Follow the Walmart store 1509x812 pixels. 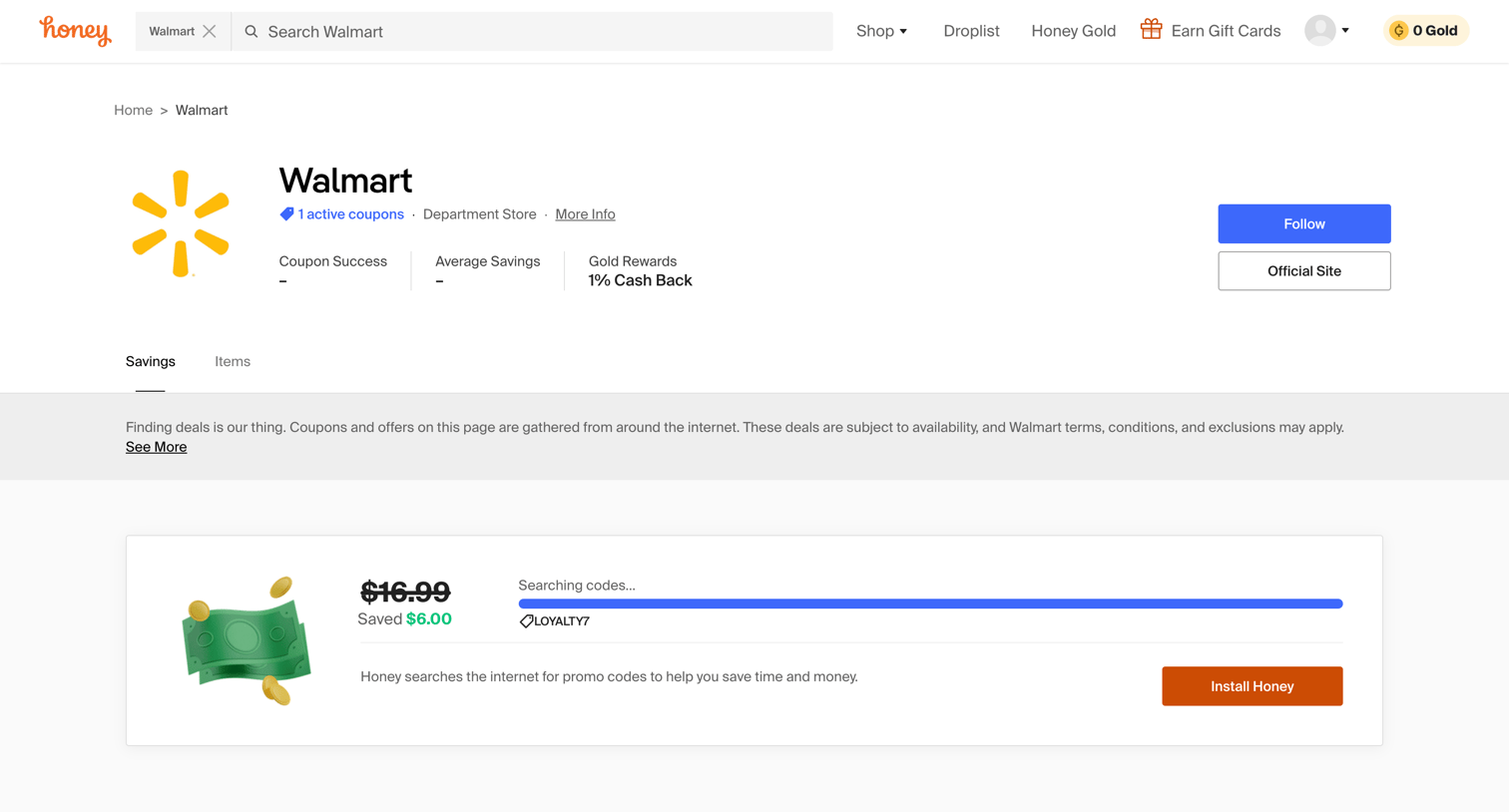coord(1303,224)
